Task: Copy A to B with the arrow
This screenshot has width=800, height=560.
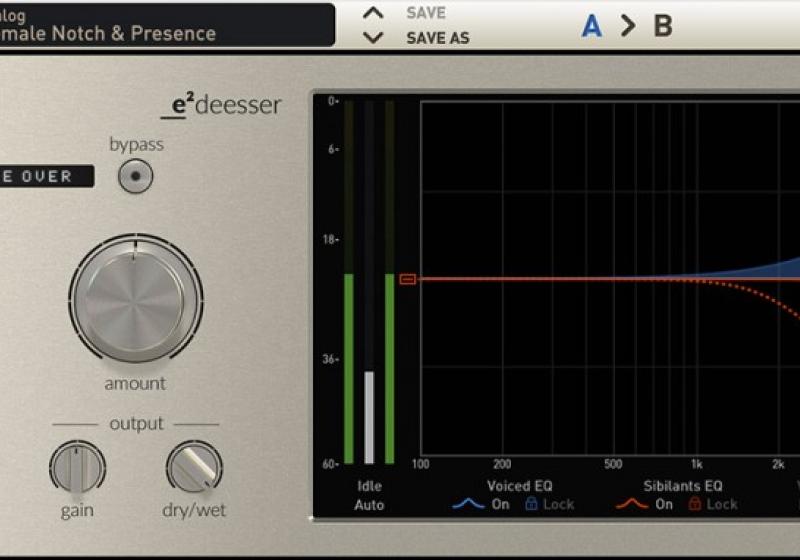Action: click(628, 26)
